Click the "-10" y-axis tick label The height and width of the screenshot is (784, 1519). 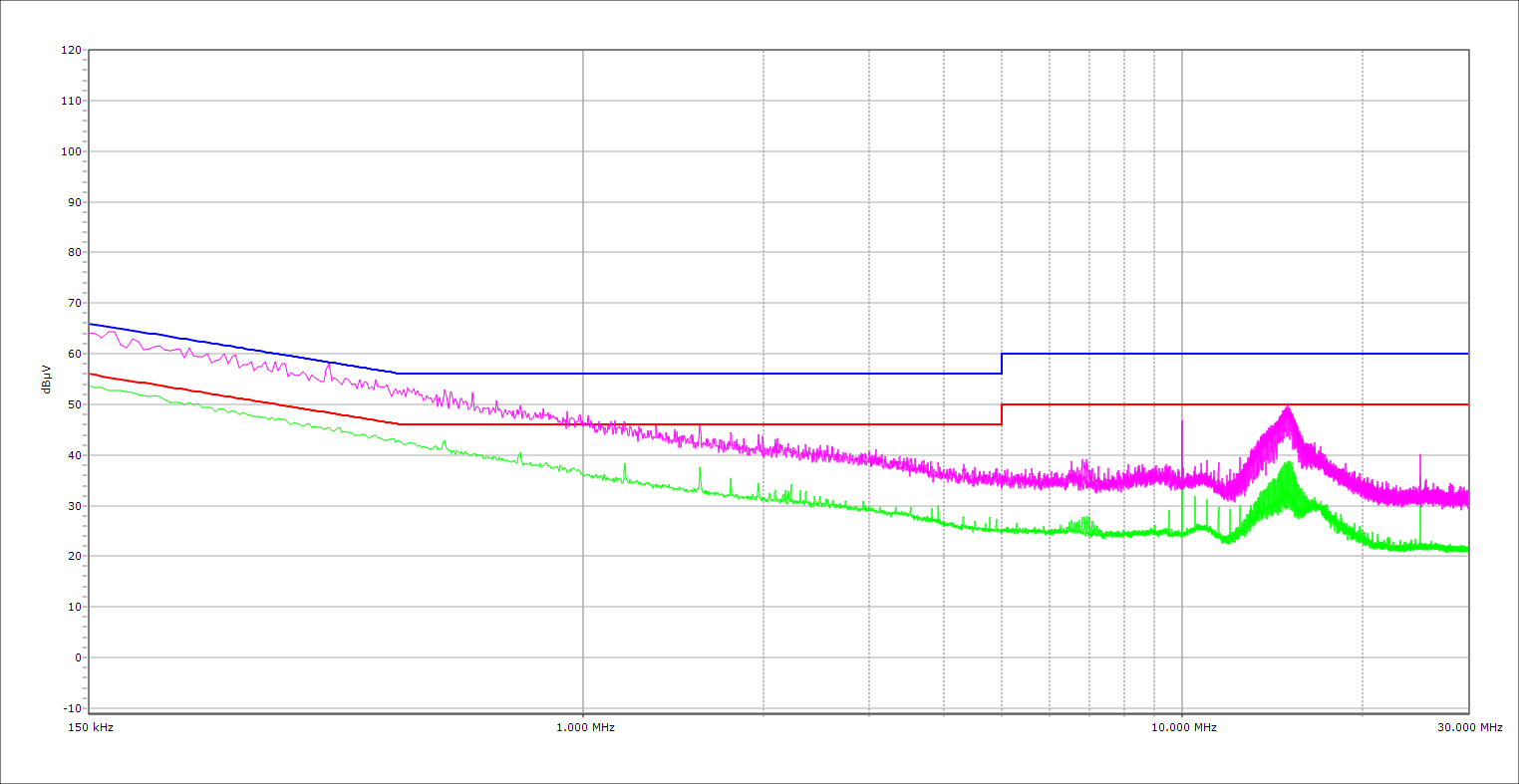pyautogui.click(x=71, y=708)
